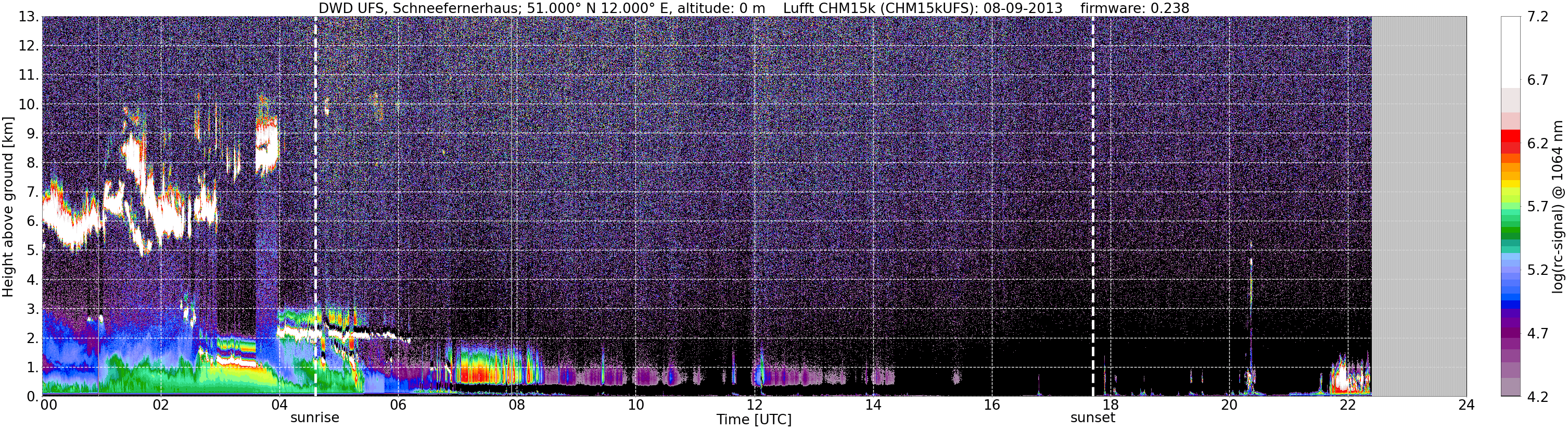The image size is (1568, 430).
Task: Click y-axis tick label '10.'
Action: (29, 104)
